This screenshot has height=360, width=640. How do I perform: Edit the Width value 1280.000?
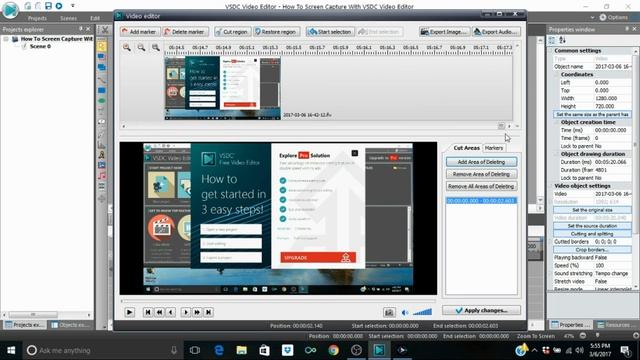(x=612, y=98)
